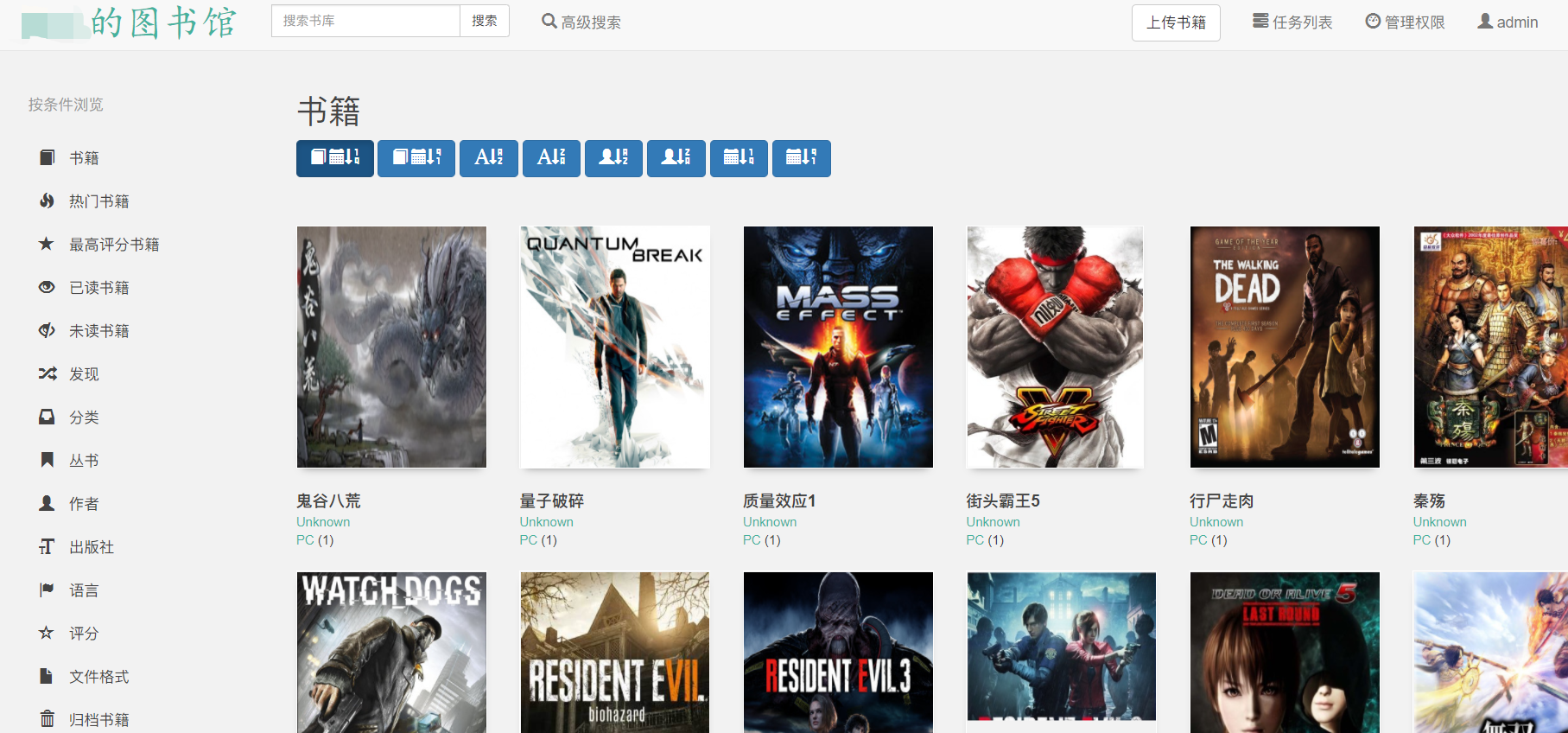
Task: Click the 量子破碎 title link
Action: [552, 501]
